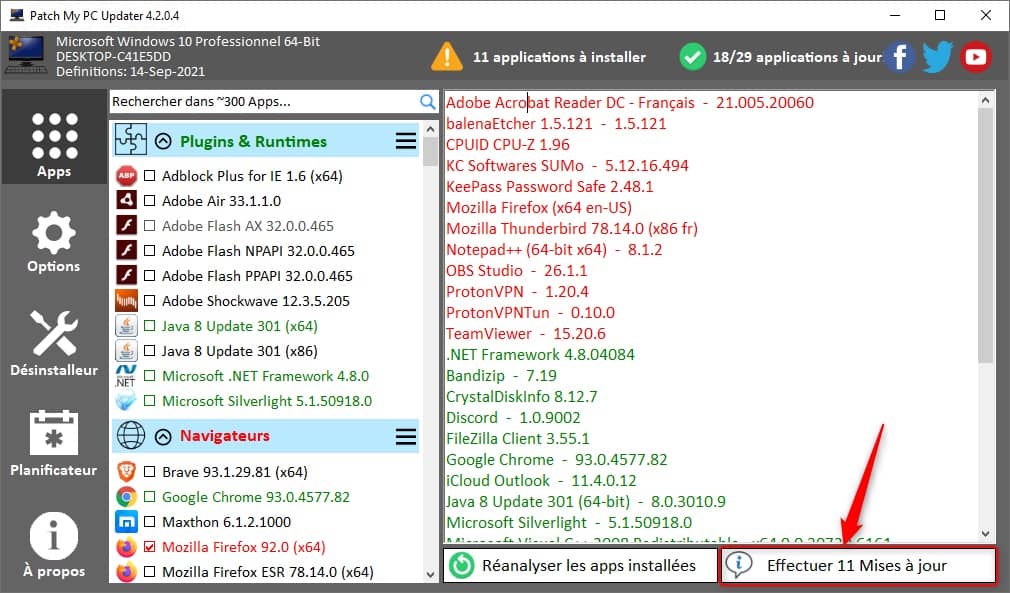Click the search magnifier icon
The image size is (1010, 593).
point(427,102)
